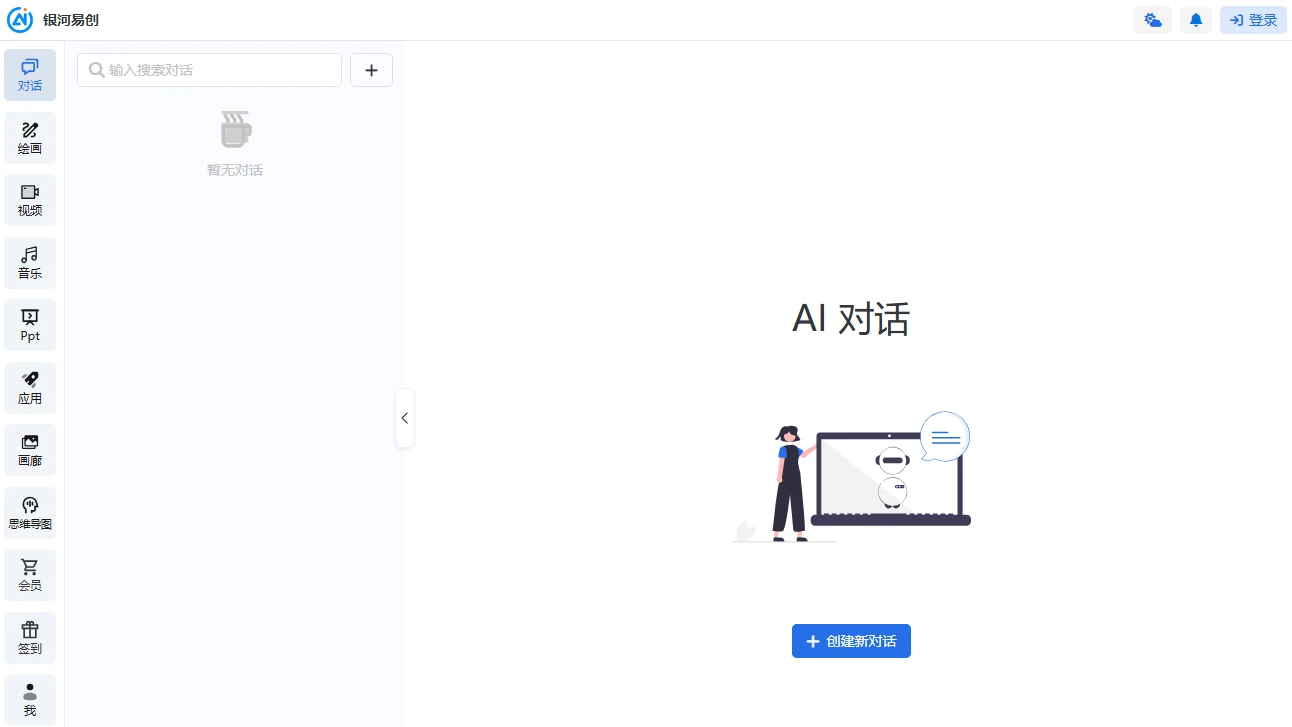Browse the 画廊 gallery

pos(30,449)
